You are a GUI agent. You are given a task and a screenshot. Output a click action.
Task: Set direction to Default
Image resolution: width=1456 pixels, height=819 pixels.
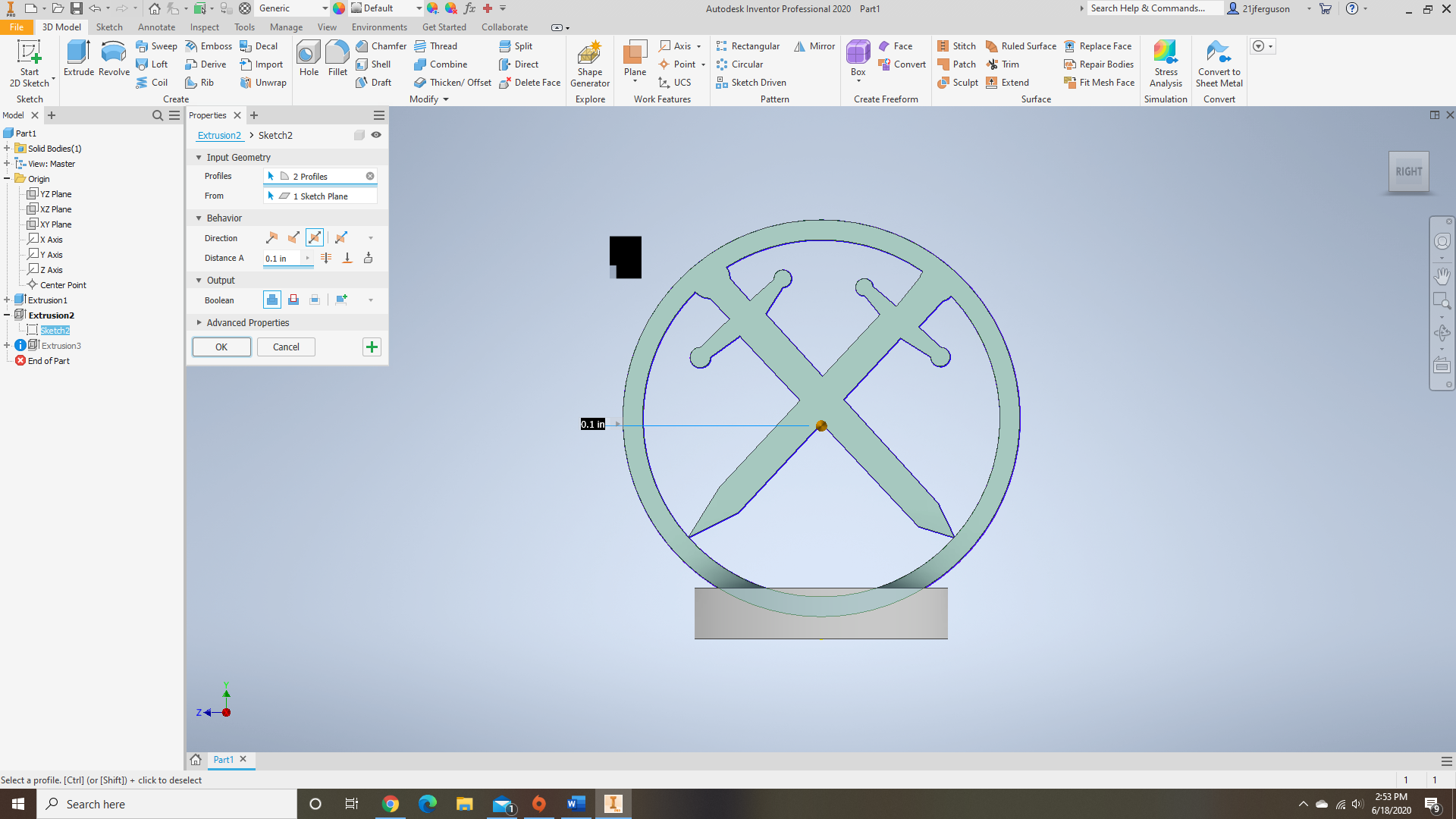pyautogui.click(x=272, y=238)
